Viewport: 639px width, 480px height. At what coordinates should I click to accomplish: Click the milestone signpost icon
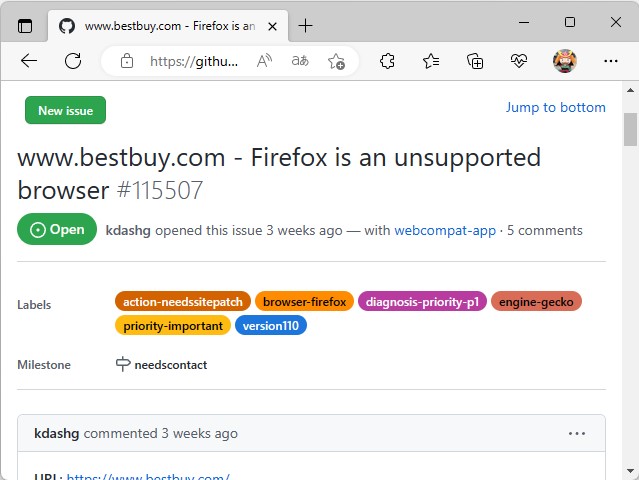click(x=123, y=364)
